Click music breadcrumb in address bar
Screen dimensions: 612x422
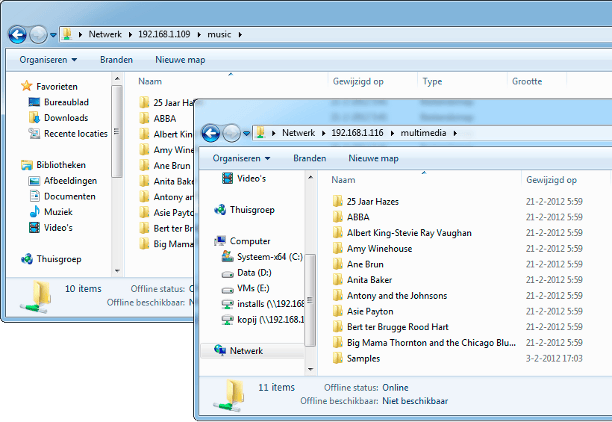(219, 34)
